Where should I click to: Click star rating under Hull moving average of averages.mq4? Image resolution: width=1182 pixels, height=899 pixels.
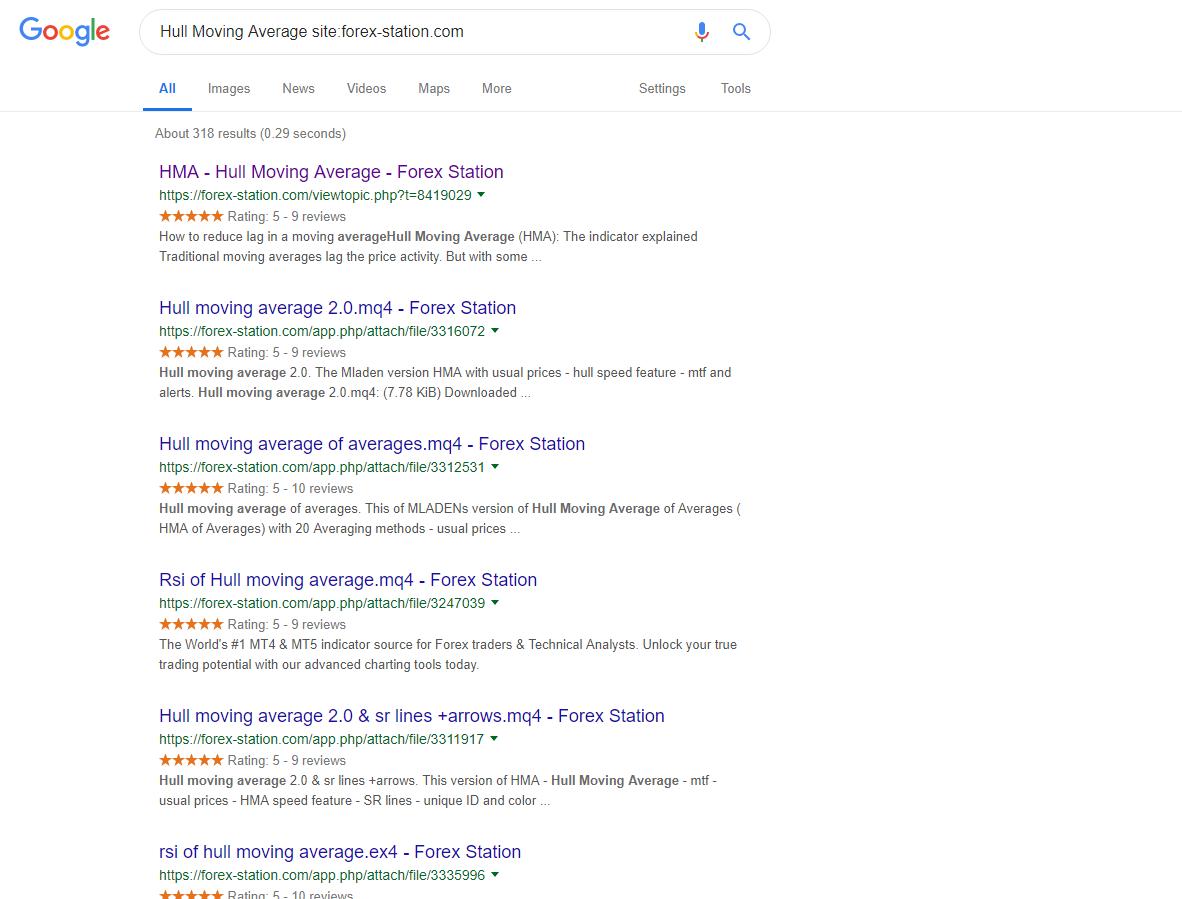[x=191, y=488]
